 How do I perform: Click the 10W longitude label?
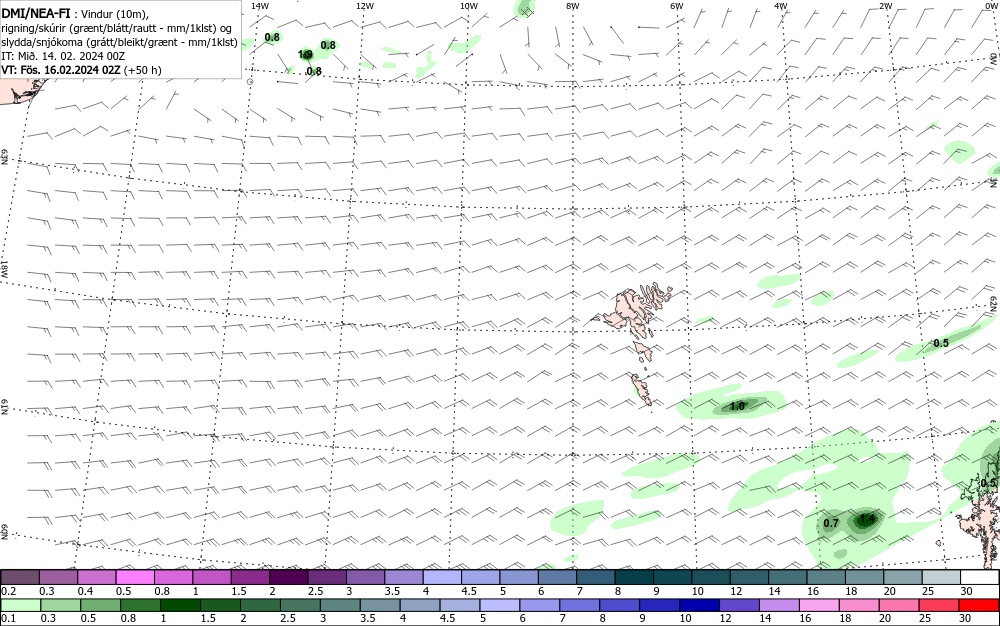click(469, 6)
